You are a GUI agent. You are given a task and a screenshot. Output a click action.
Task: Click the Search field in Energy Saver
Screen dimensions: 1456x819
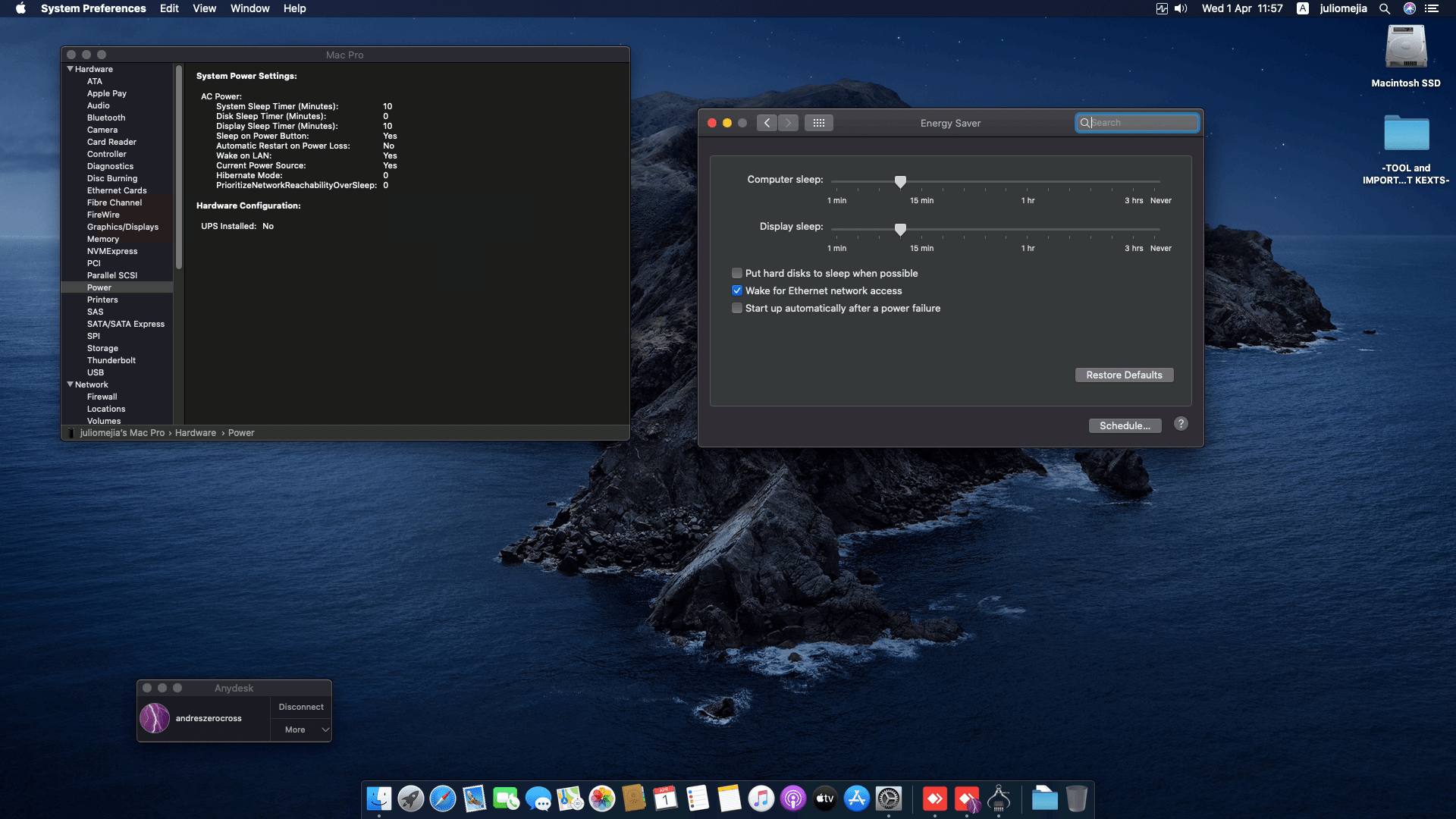[1137, 122]
